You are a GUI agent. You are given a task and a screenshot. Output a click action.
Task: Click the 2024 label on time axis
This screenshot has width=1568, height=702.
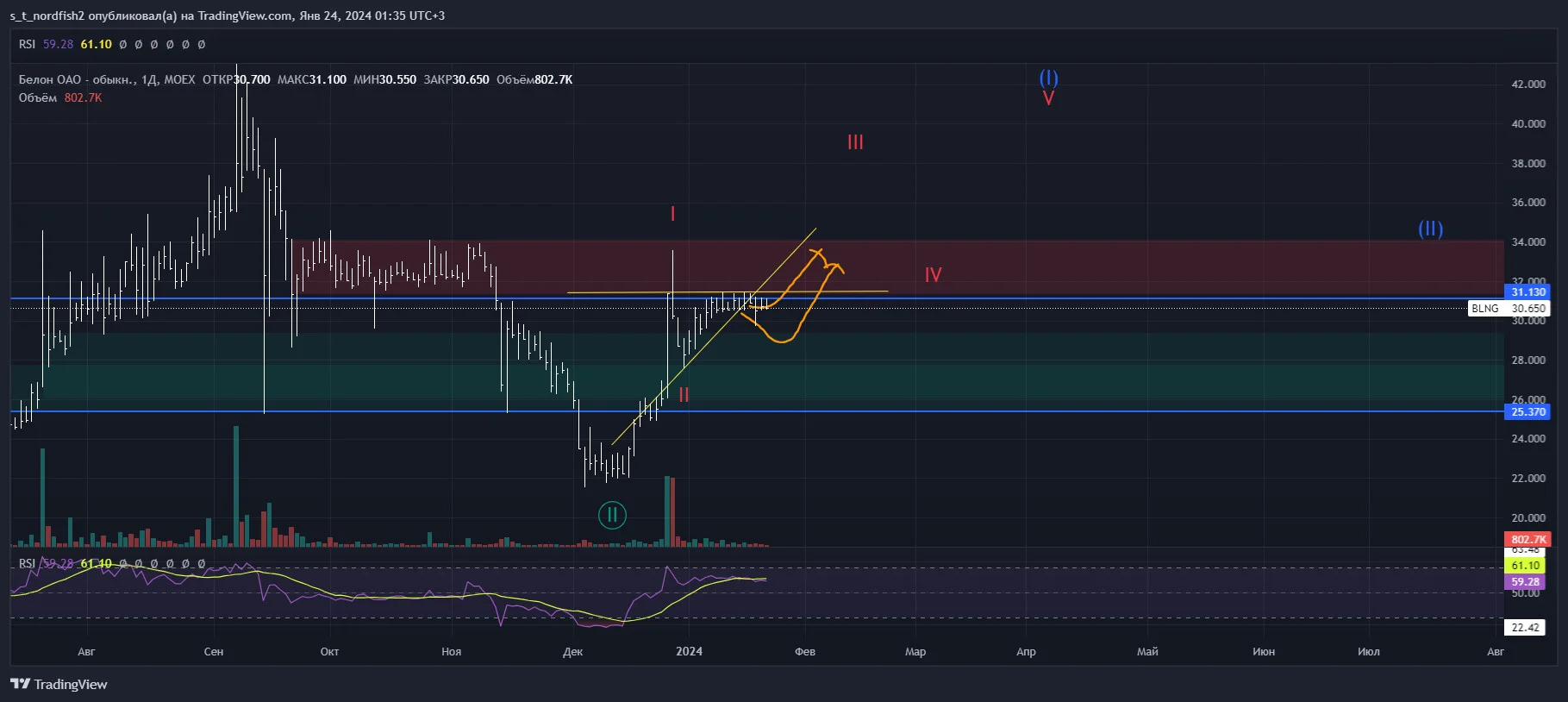[689, 651]
